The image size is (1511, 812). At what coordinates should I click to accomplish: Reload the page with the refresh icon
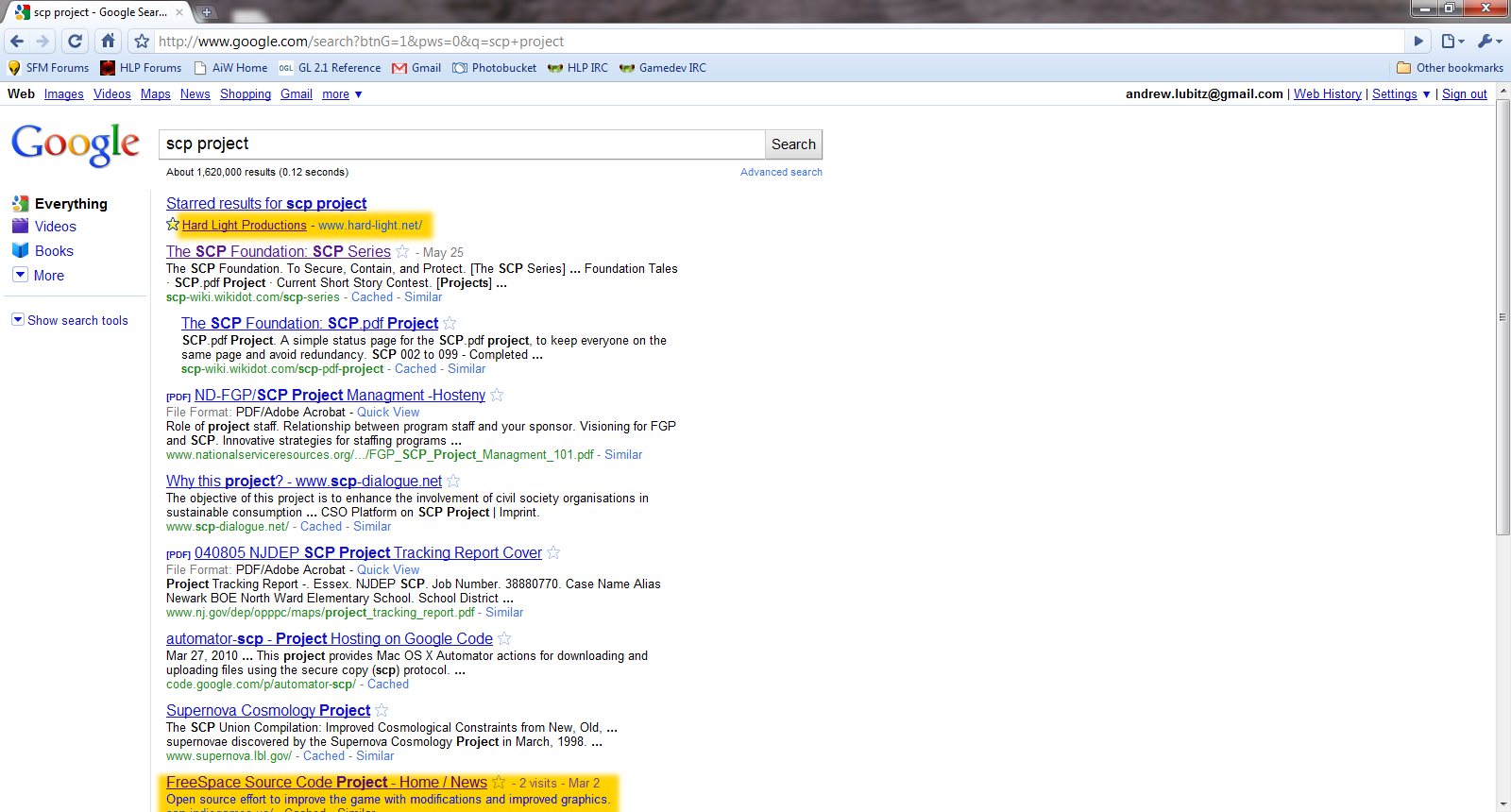coord(76,41)
